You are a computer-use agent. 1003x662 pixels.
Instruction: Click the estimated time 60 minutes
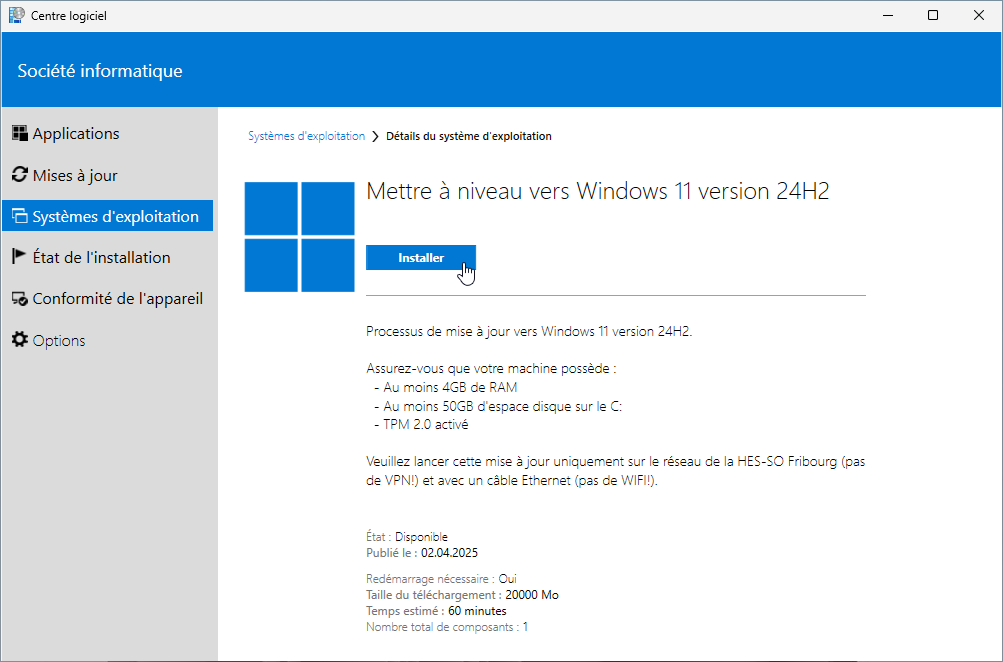(477, 611)
